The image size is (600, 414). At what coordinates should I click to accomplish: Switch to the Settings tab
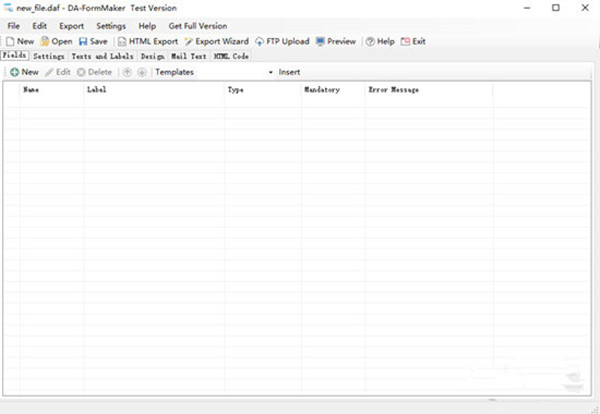49,56
